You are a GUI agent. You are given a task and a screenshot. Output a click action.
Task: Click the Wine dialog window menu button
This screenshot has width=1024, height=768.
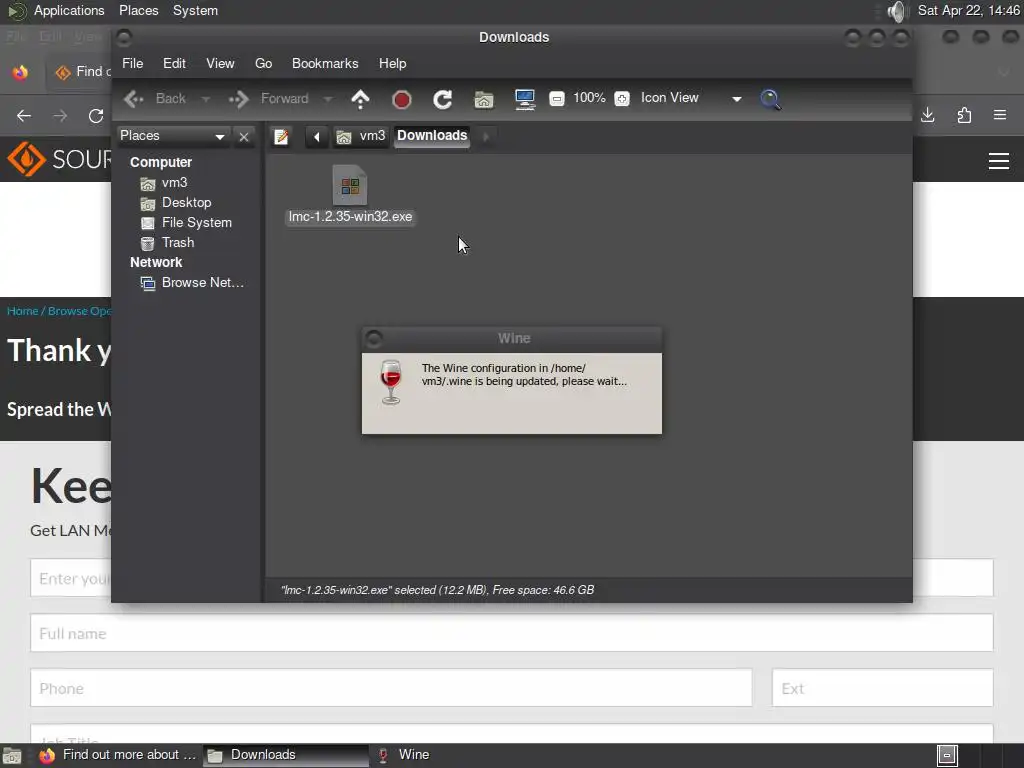tap(374, 338)
